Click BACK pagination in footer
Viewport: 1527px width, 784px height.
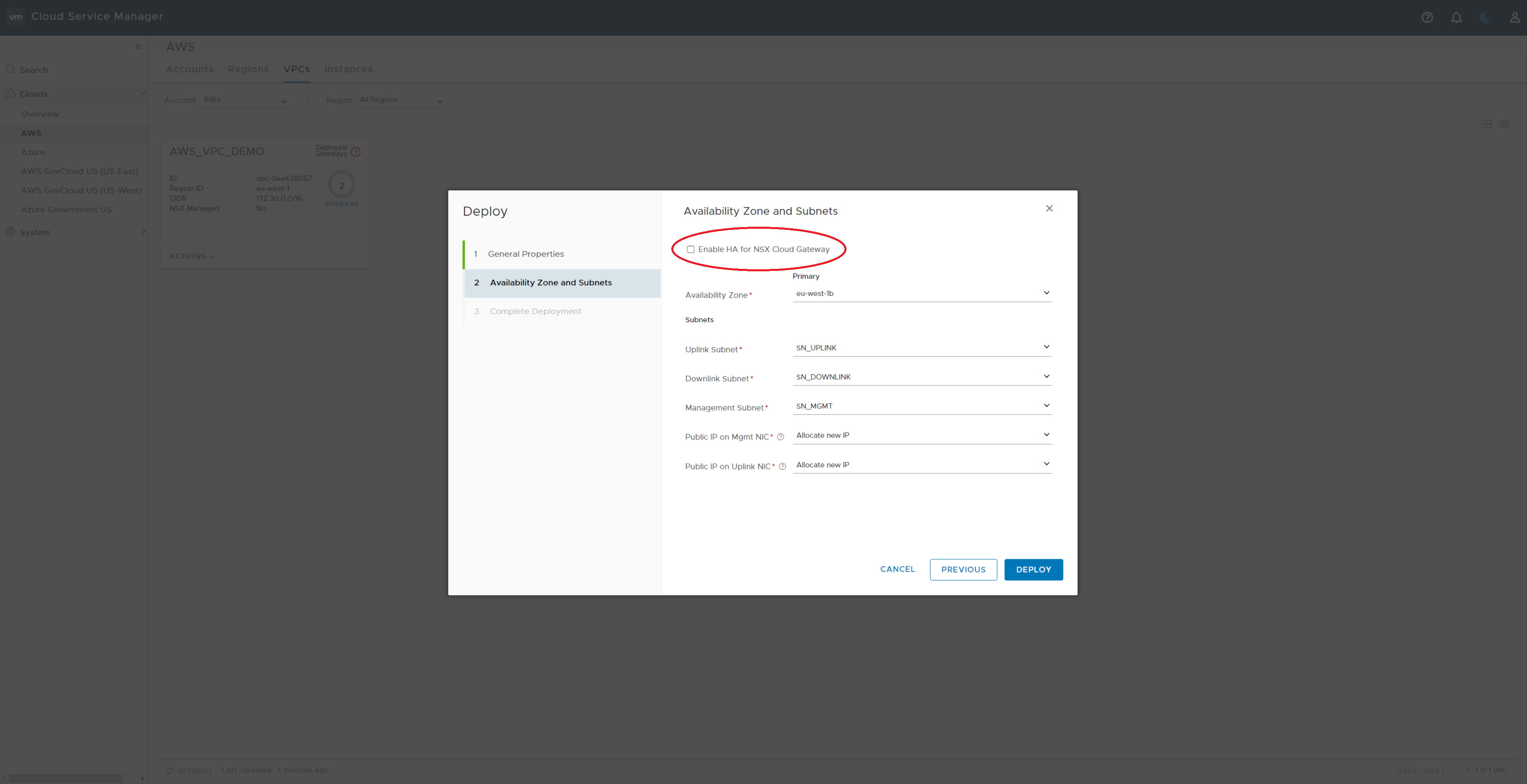1406,771
